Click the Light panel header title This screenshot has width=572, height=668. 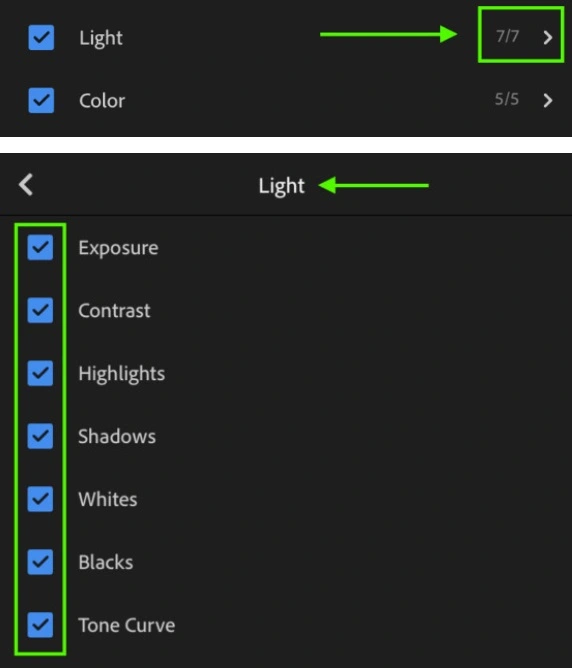coord(282,186)
